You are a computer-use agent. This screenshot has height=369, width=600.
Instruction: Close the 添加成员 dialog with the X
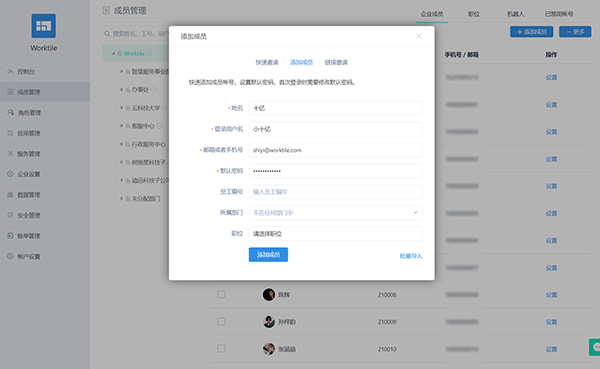(419, 36)
